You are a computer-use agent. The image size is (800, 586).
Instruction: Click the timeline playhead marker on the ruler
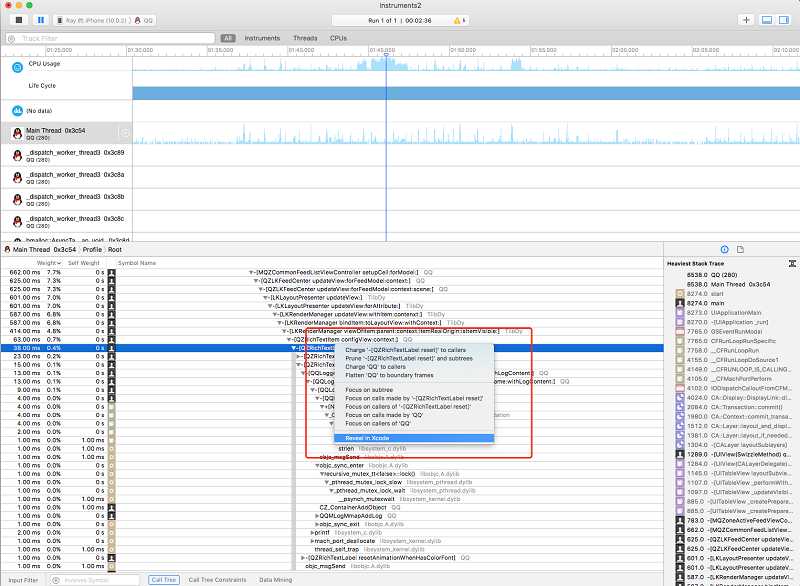coord(386,54)
